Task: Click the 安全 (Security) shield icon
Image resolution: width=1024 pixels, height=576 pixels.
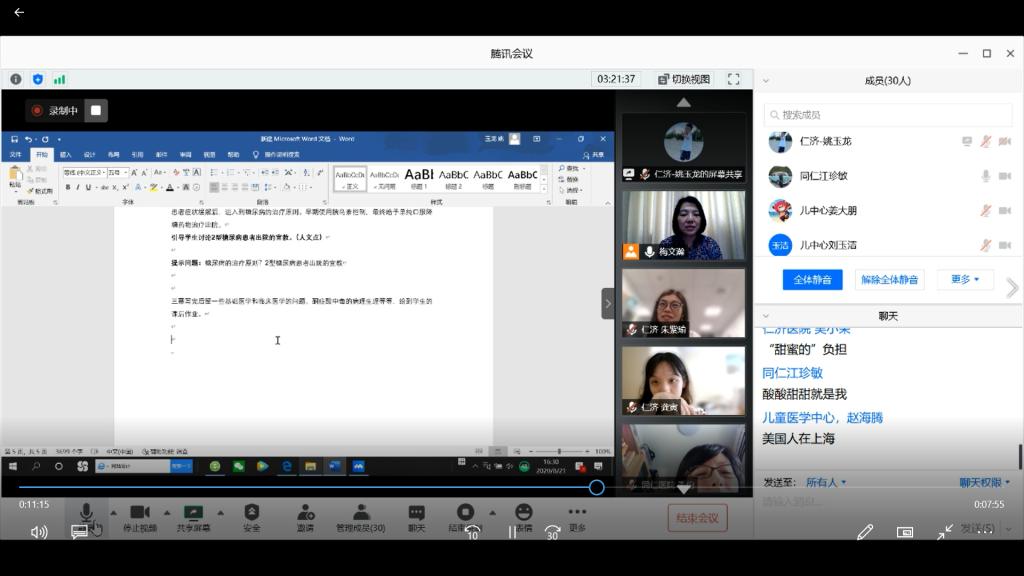Action: [x=252, y=513]
